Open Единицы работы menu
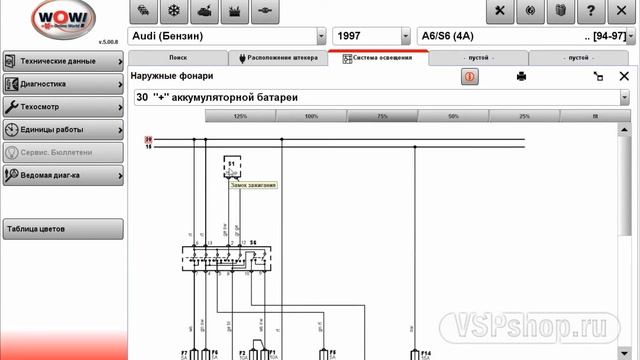The height and width of the screenshot is (360, 640). [63, 130]
